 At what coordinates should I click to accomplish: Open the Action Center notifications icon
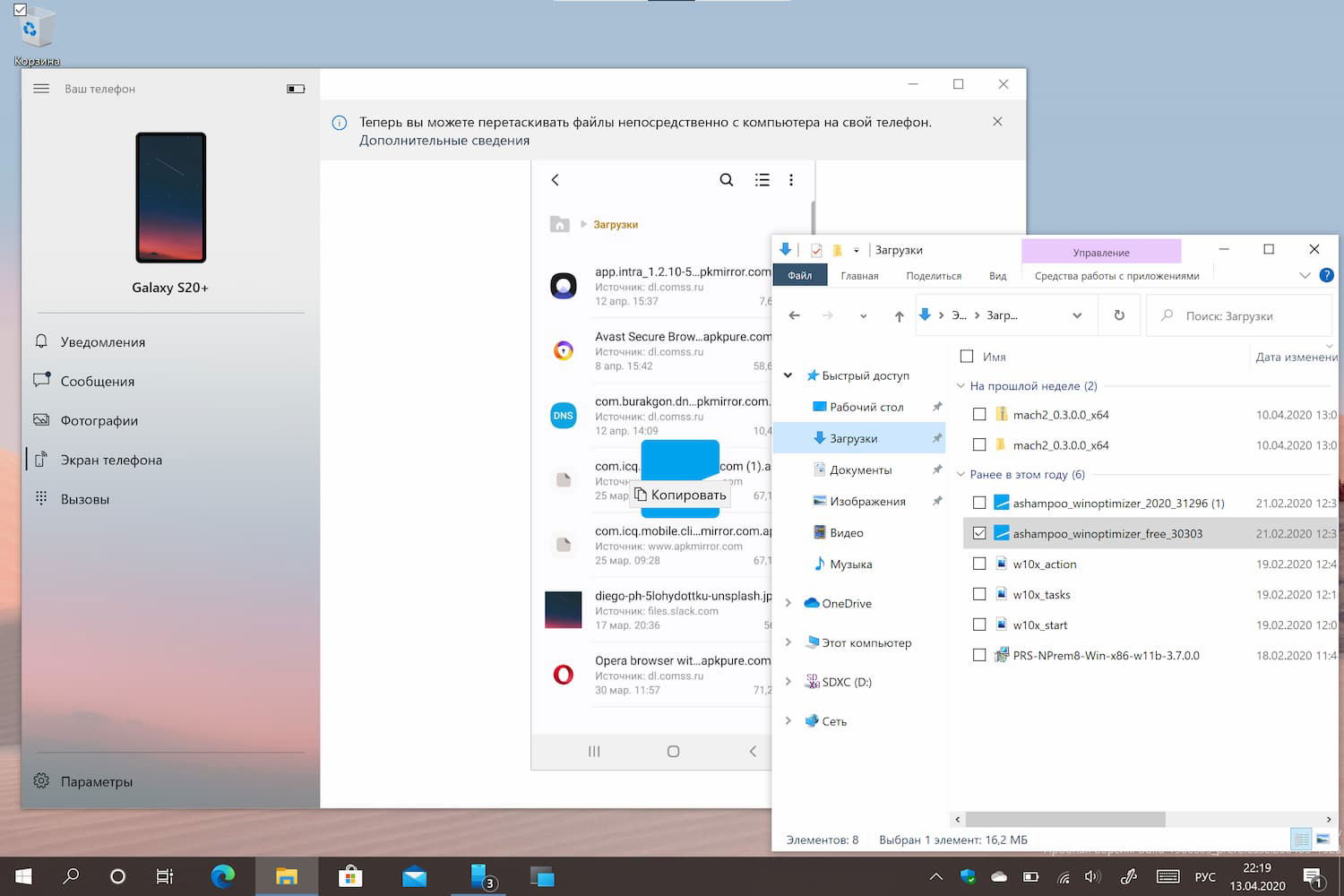(1313, 876)
